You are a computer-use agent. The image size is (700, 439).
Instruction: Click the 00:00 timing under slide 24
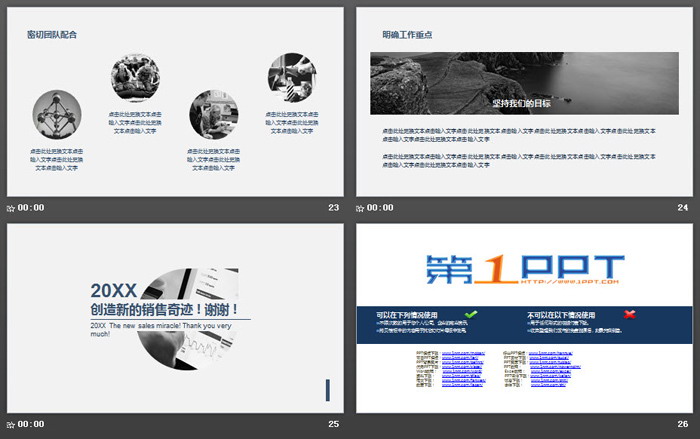pos(380,208)
